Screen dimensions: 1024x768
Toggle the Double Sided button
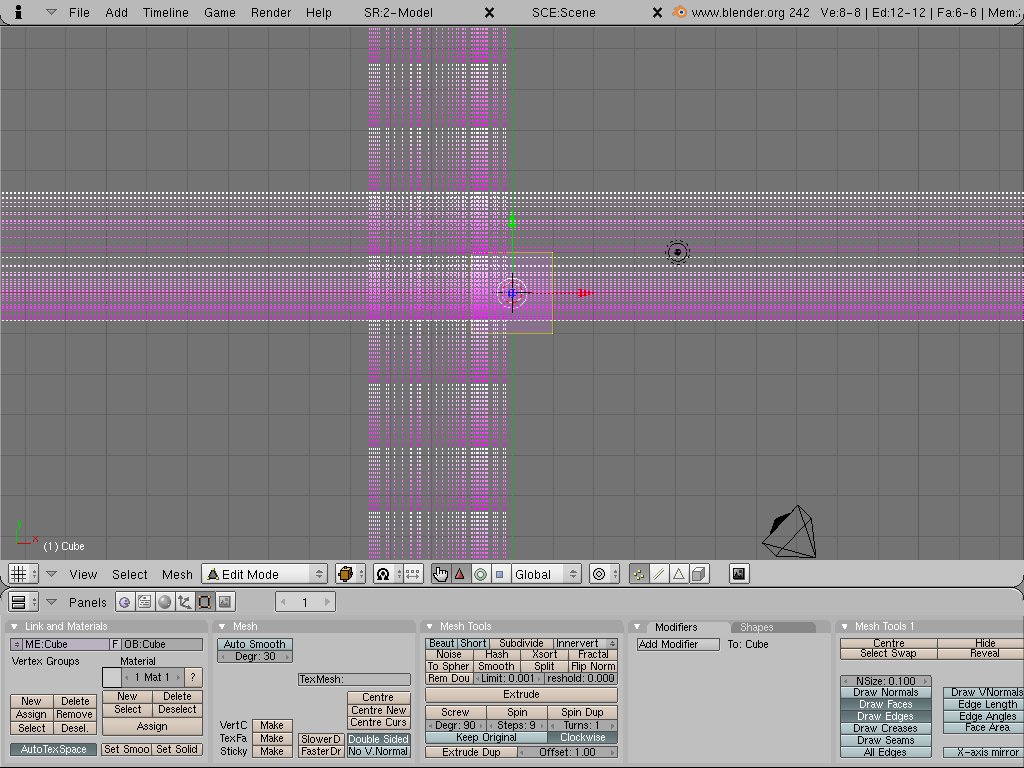(x=378, y=739)
